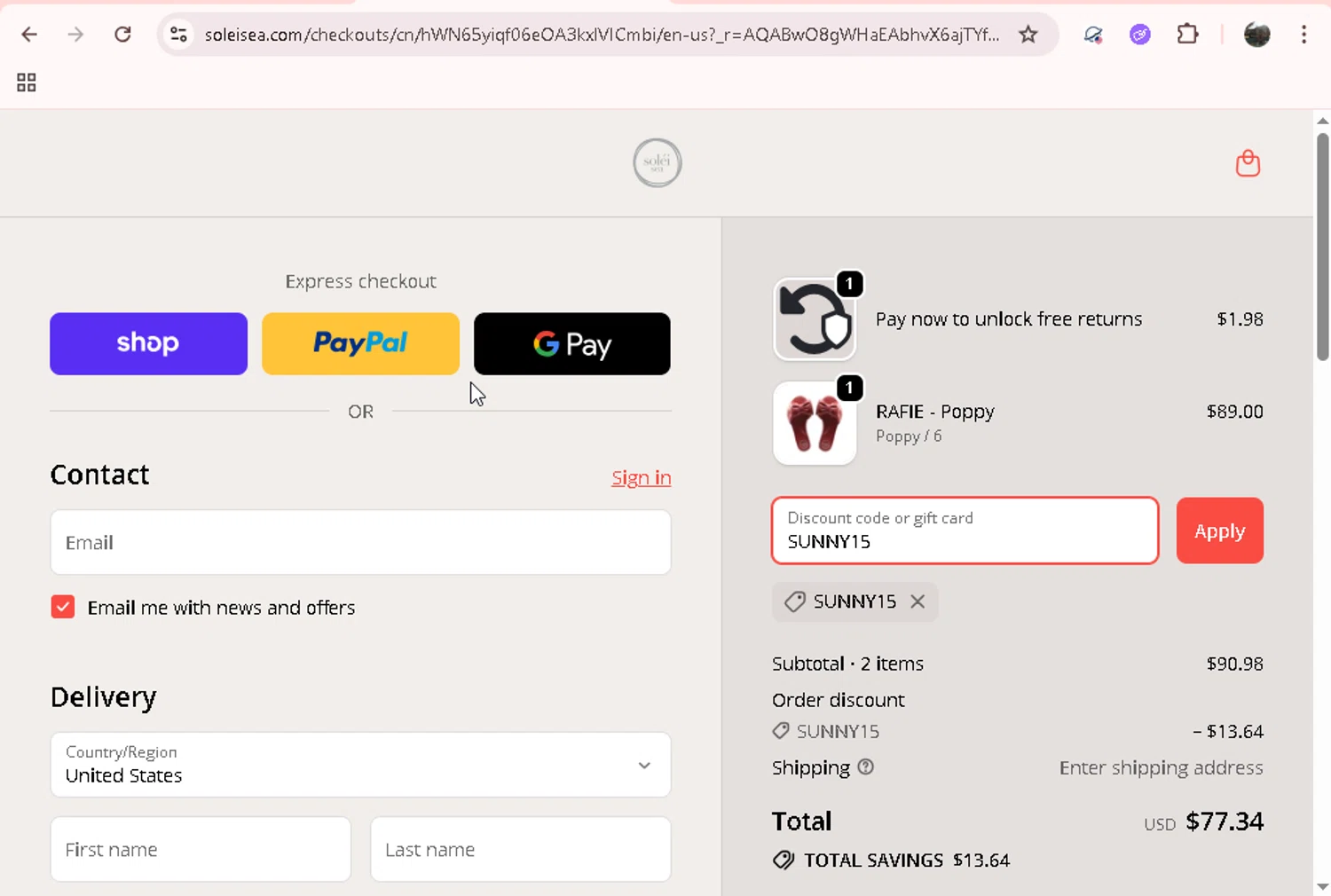The width and height of the screenshot is (1331, 896).
Task: Open the Country/Region dropdown
Action: (360, 765)
